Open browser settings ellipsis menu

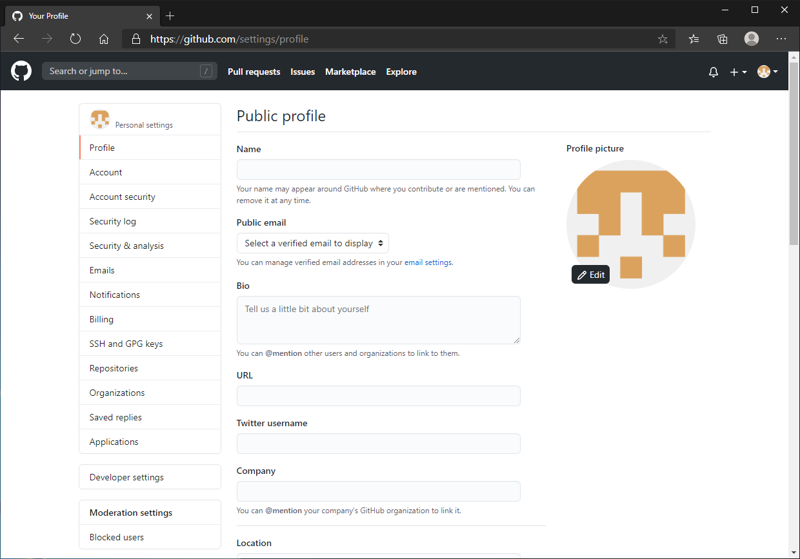click(x=781, y=39)
